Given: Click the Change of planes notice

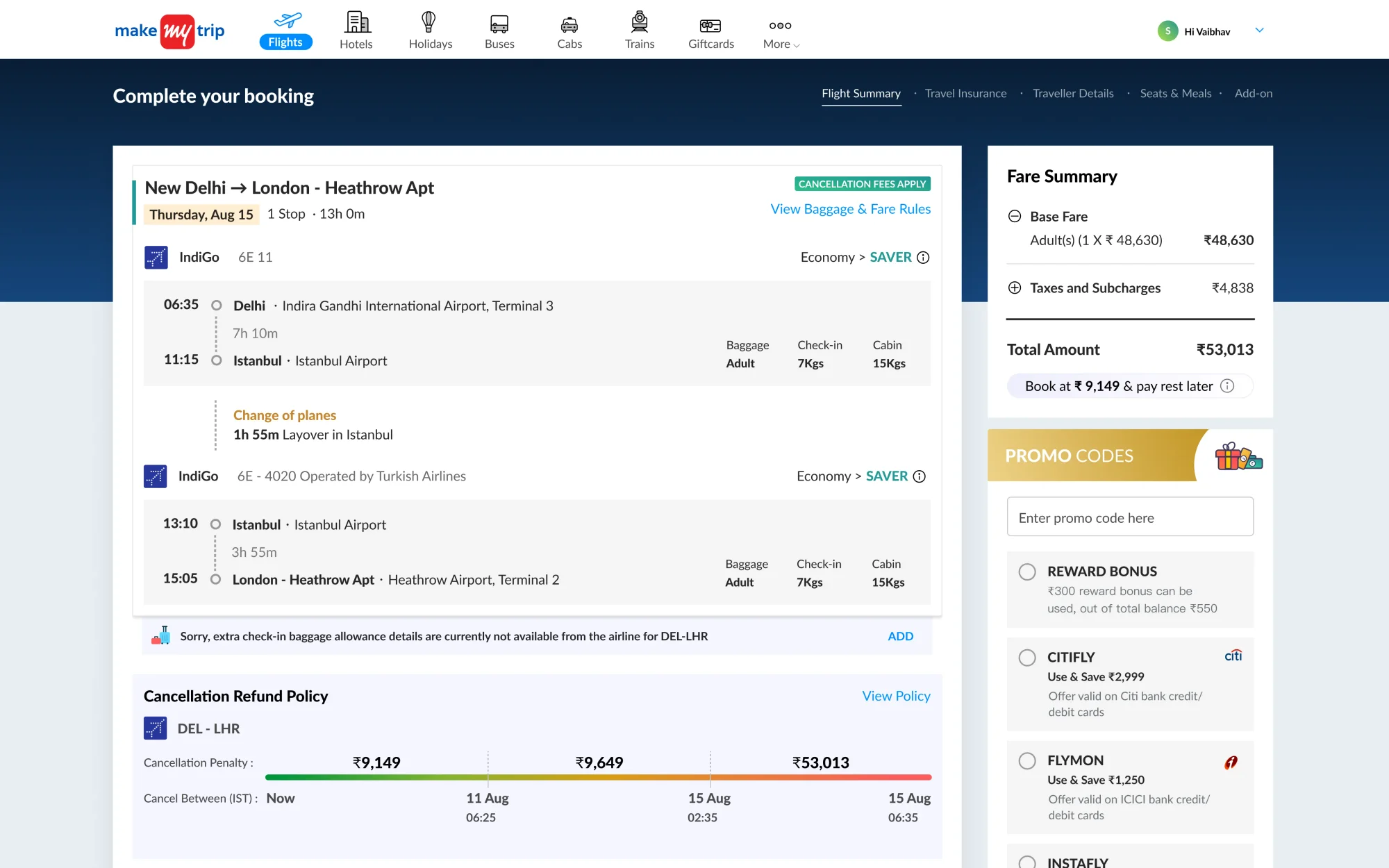Looking at the screenshot, I should pos(285,415).
